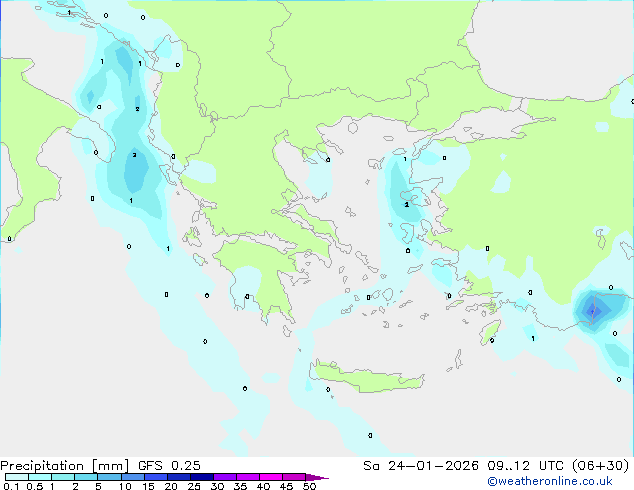This screenshot has height=490, width=634.
Task: Click the 5–10 mm legend color swatch
Action: coord(109,477)
